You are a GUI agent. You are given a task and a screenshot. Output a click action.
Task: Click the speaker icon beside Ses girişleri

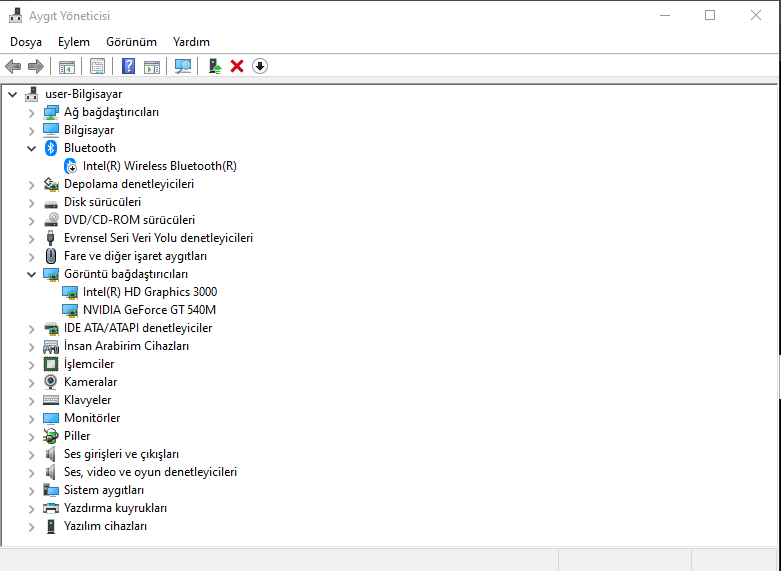pyautogui.click(x=50, y=454)
